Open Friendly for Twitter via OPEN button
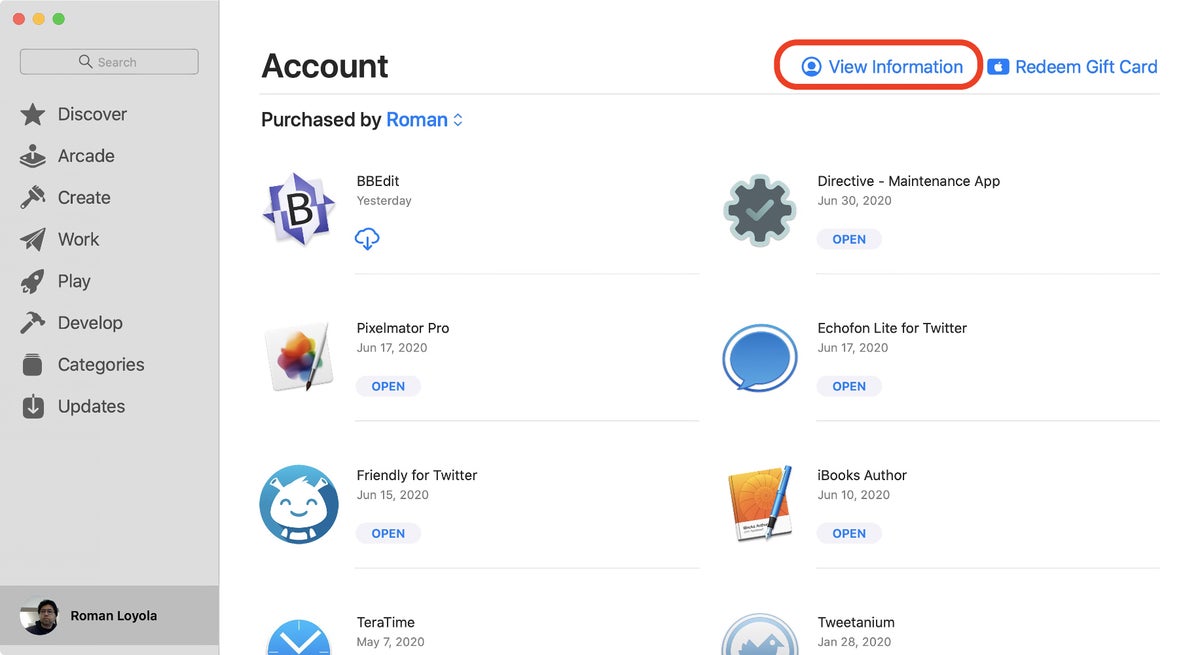Screen dimensions: 1200x655 (x=388, y=533)
